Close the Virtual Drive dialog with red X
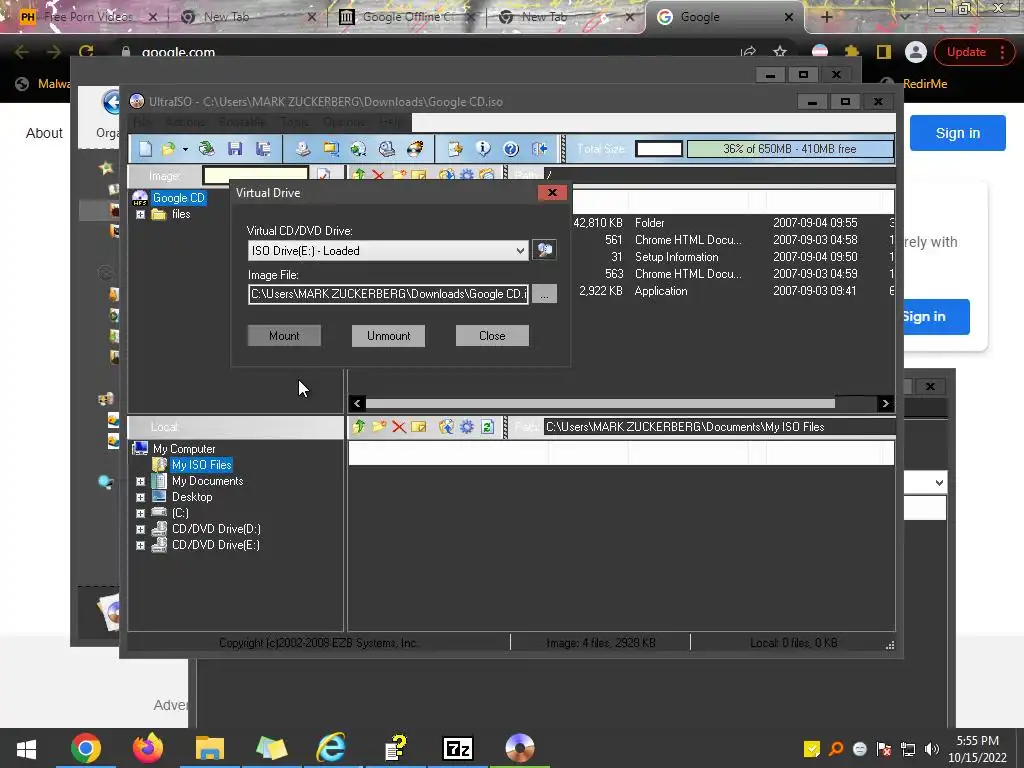The height and width of the screenshot is (768, 1024). [552, 193]
